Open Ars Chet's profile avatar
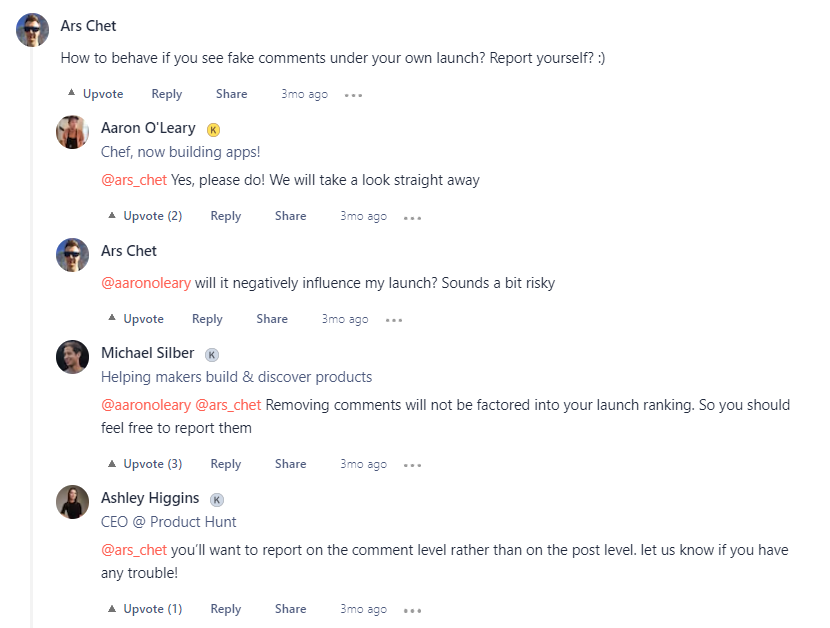 (32, 29)
